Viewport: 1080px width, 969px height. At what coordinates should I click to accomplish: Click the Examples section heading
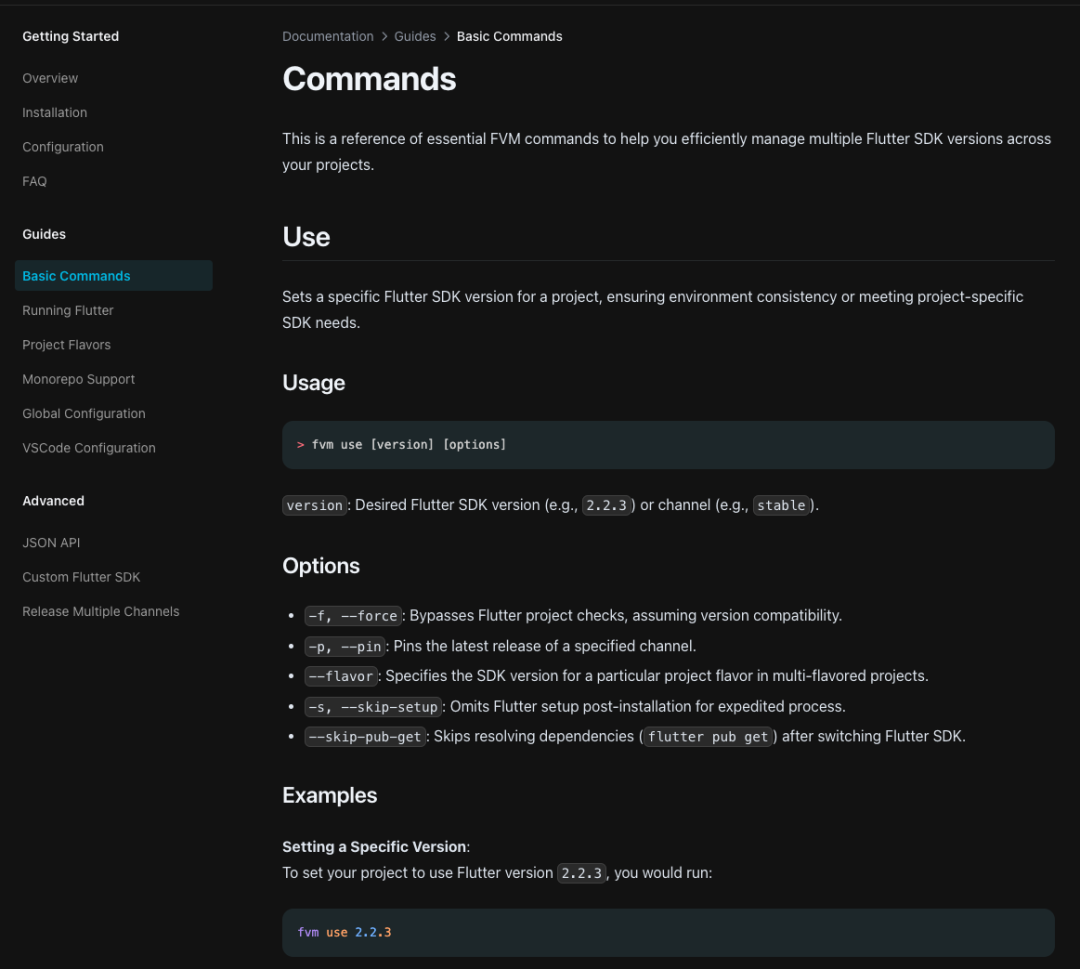click(x=330, y=795)
